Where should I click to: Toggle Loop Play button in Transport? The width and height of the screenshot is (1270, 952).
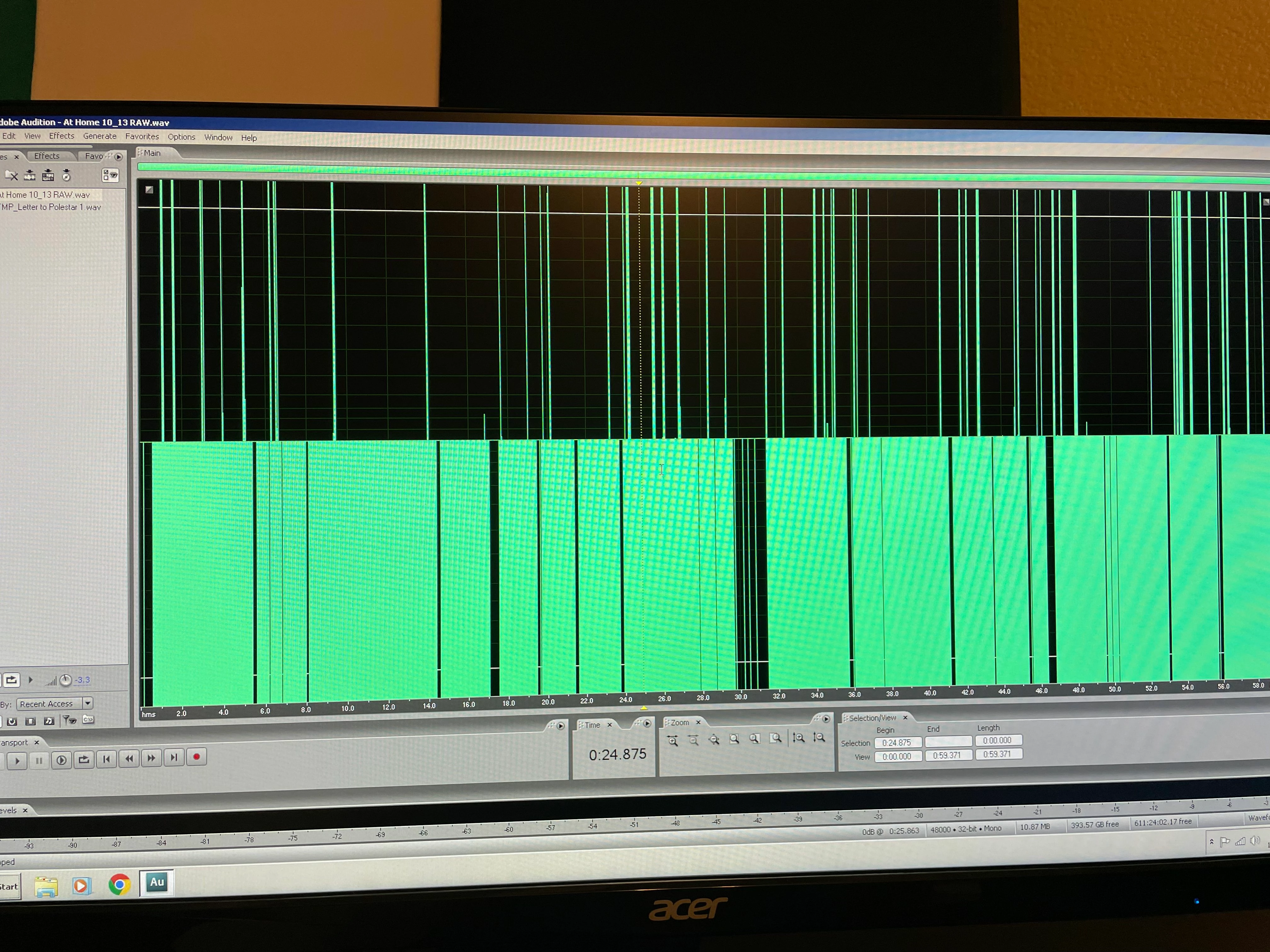[x=84, y=760]
